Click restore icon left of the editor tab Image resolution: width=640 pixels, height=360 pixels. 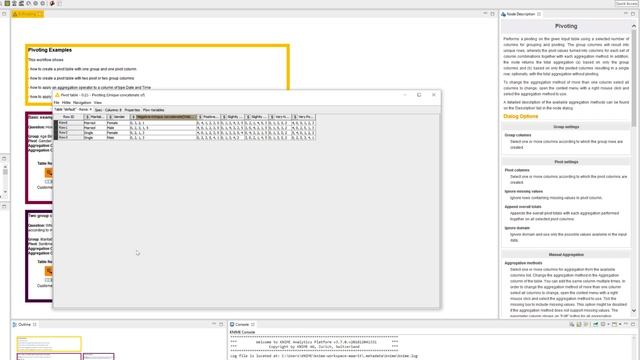click(x=4, y=14)
